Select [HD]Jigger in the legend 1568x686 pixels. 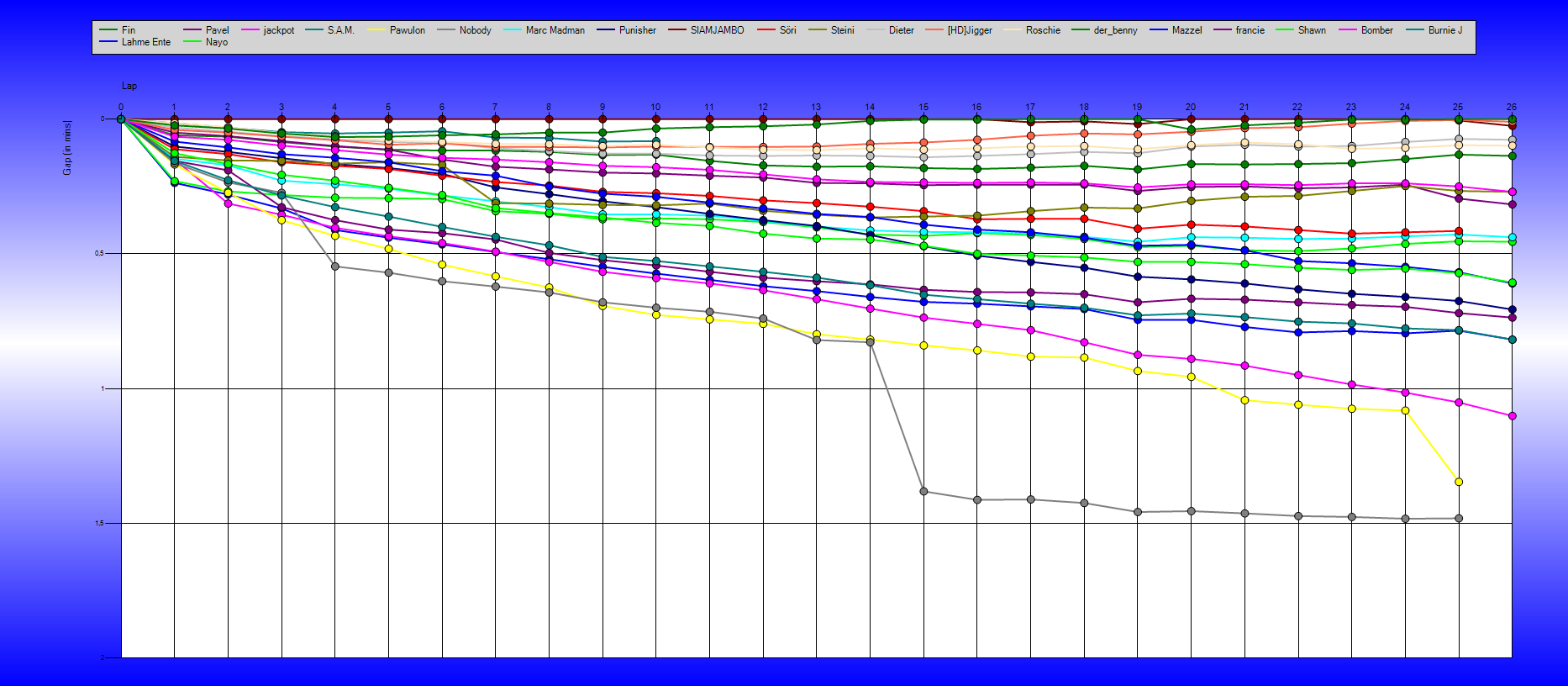958,30
